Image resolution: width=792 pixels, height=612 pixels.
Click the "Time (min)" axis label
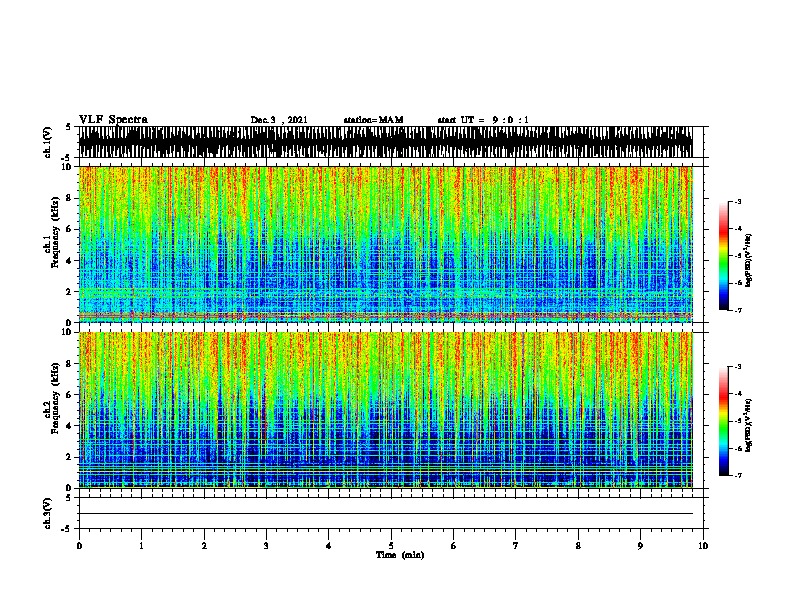(x=400, y=555)
